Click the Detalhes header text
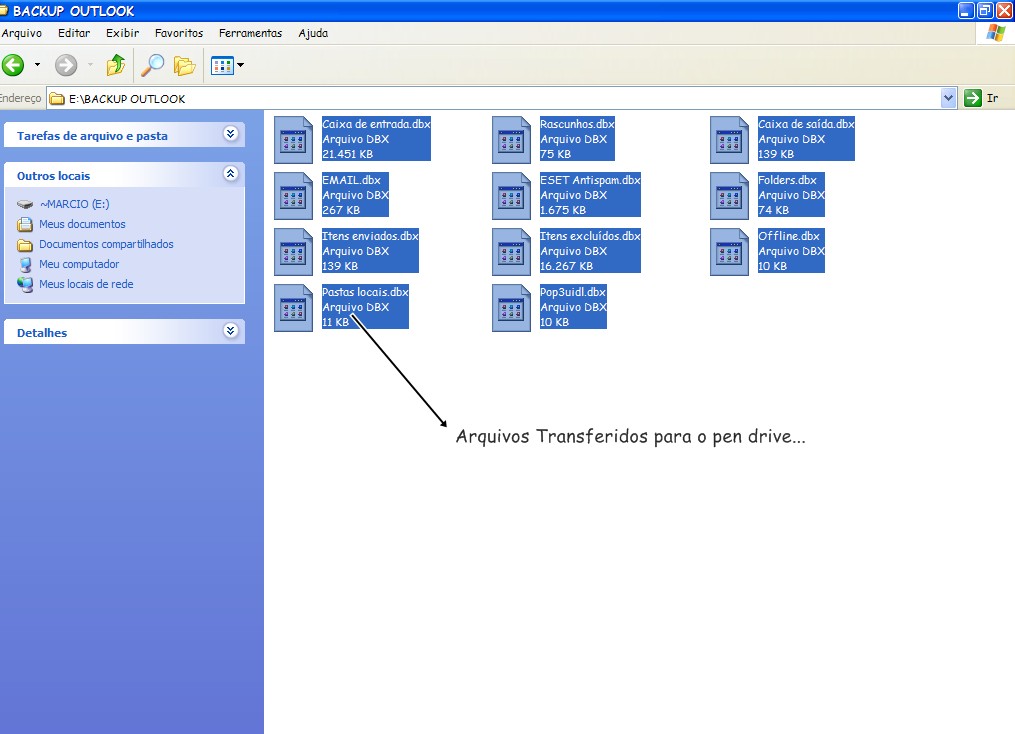Image resolution: width=1015 pixels, height=734 pixels. (41, 333)
